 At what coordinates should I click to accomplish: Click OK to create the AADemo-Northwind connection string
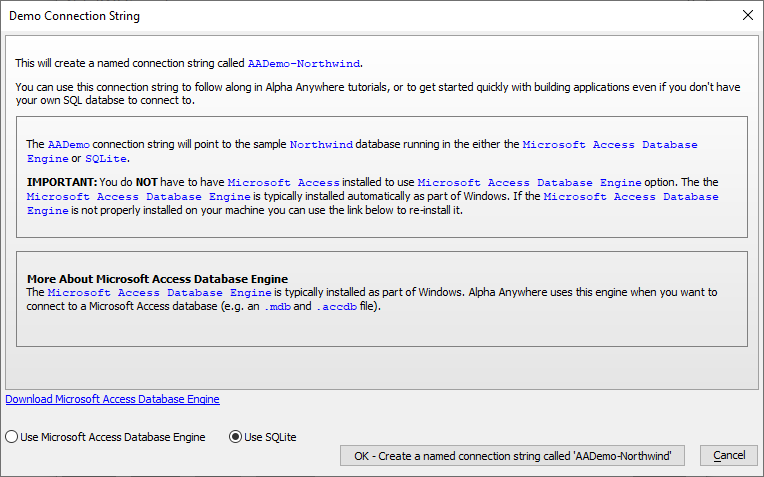click(512, 456)
